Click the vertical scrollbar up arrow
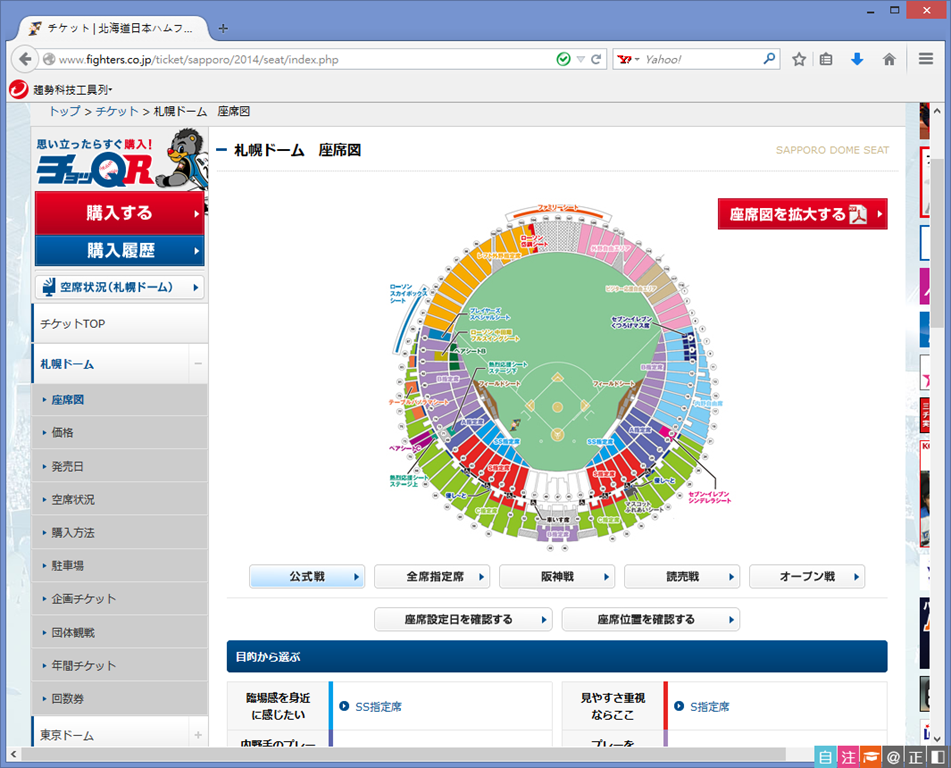This screenshot has width=951, height=768. [937, 111]
